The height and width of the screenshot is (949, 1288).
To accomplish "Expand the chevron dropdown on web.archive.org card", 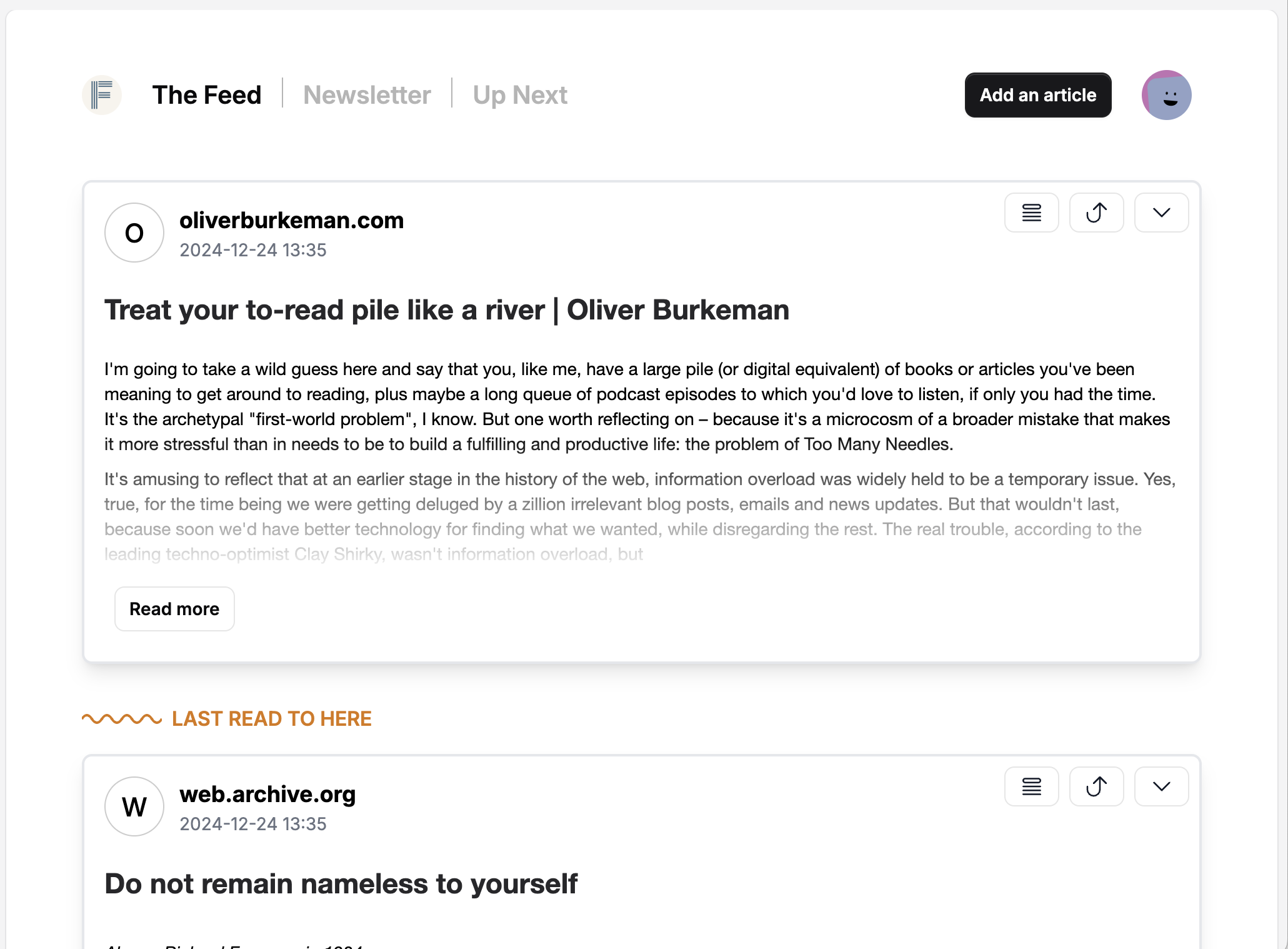I will (x=1161, y=786).
